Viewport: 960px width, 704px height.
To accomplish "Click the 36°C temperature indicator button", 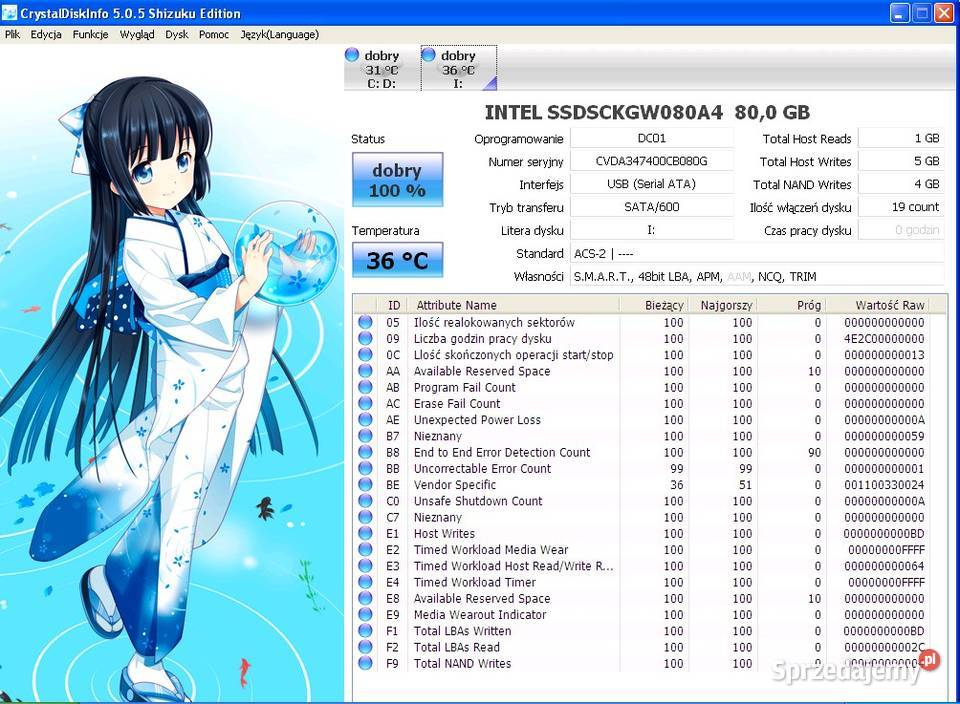I will 397,259.
